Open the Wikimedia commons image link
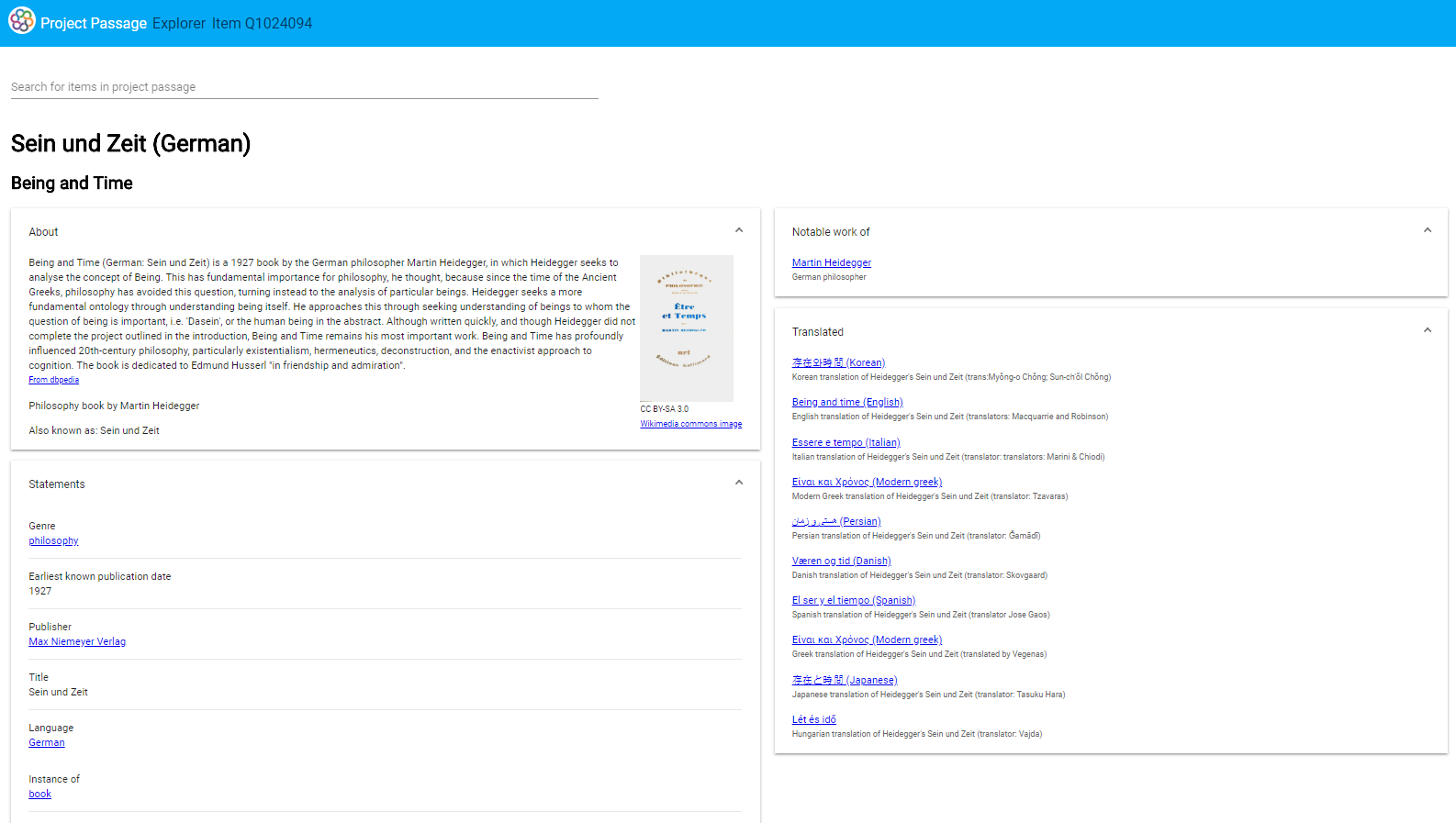 click(x=690, y=424)
